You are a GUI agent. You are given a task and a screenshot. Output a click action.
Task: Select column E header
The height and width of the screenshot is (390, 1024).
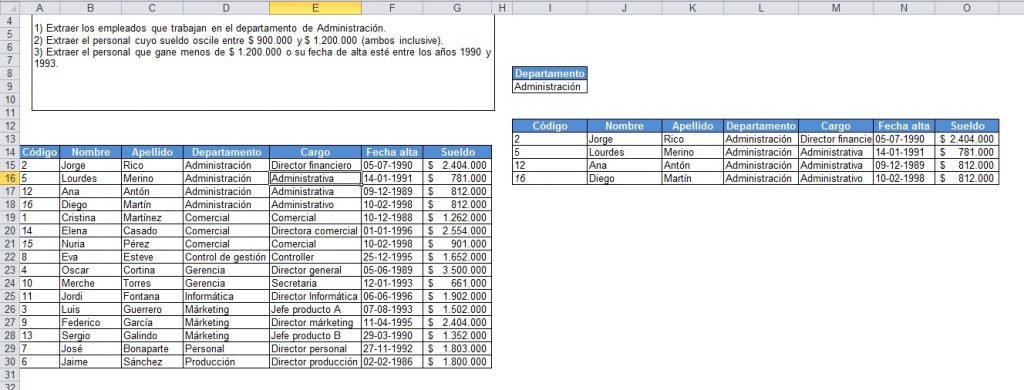pos(315,8)
